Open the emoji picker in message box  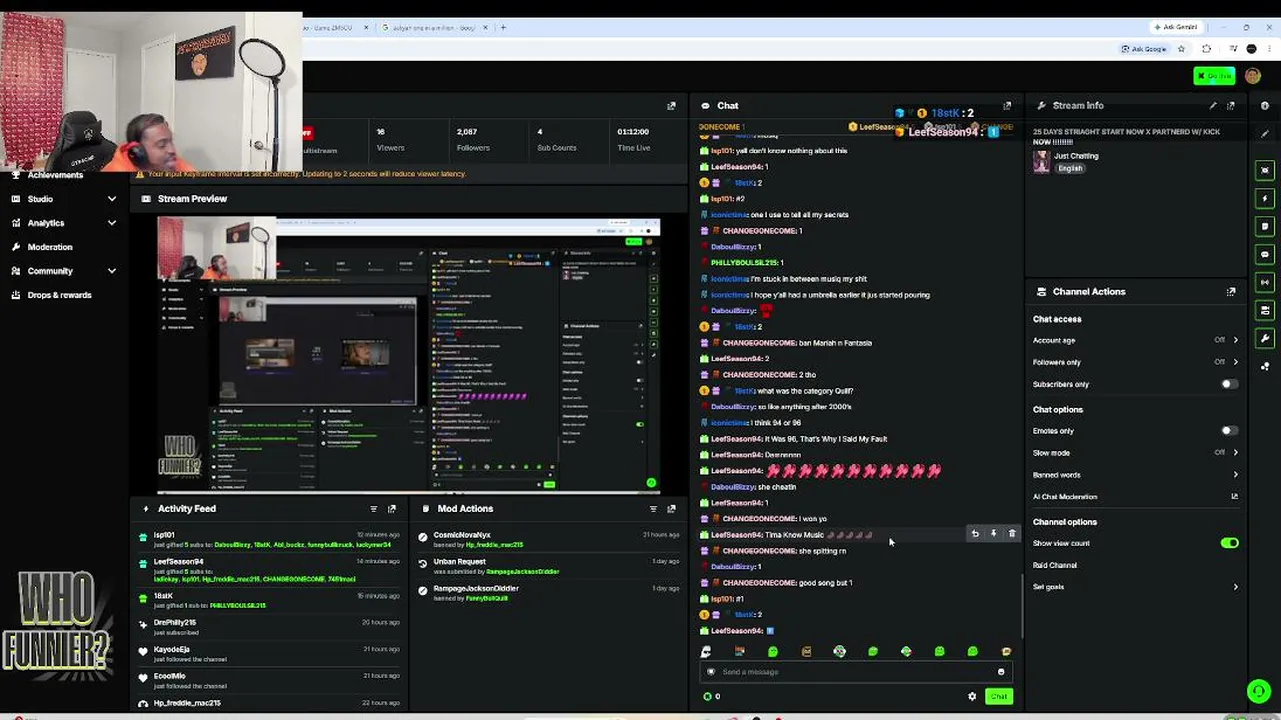coord(1001,672)
